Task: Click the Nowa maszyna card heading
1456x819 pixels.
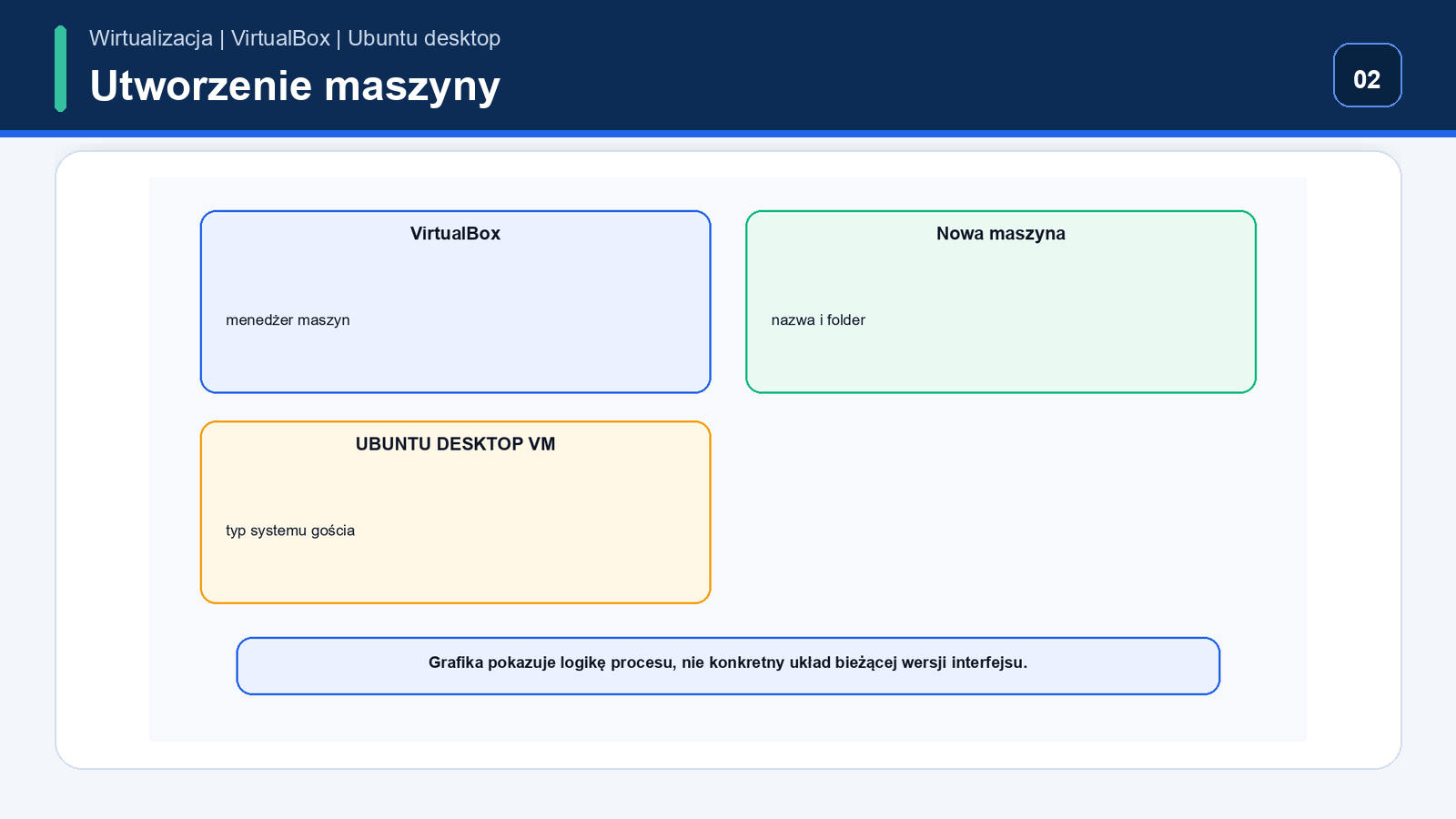Action: click(1001, 234)
